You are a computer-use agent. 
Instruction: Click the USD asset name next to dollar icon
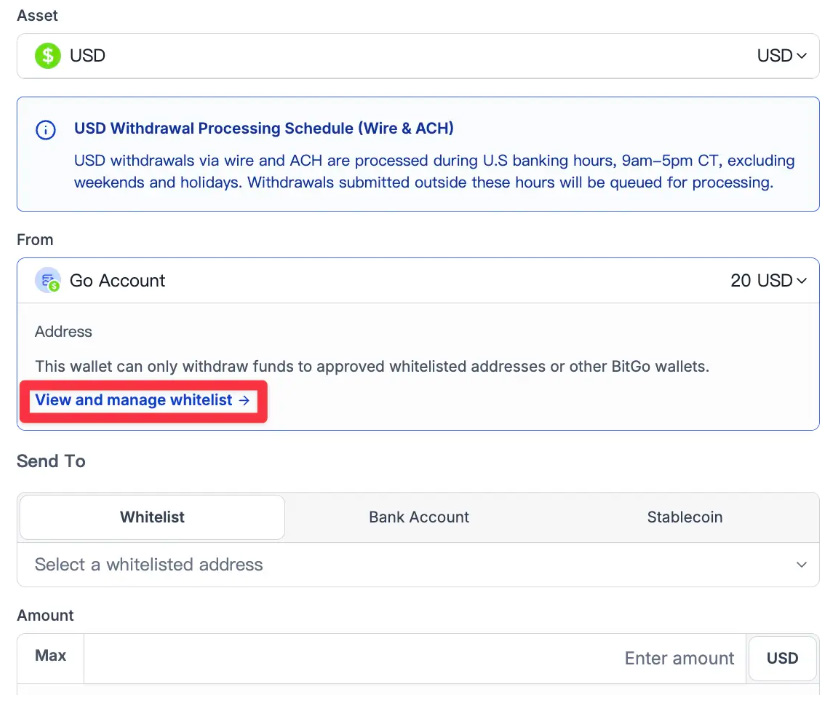pyautogui.click(x=88, y=56)
